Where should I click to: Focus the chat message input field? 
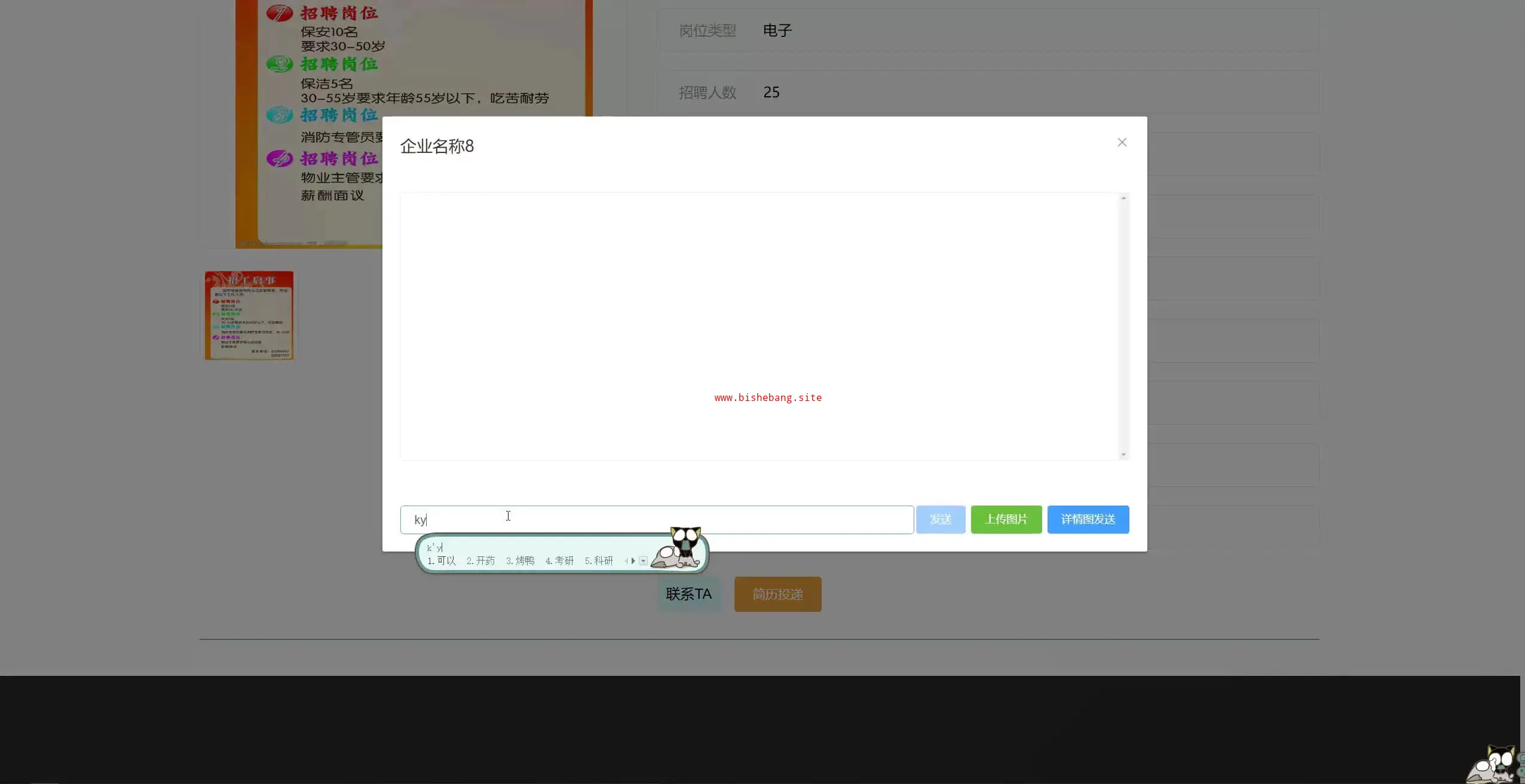pyautogui.click(x=657, y=519)
